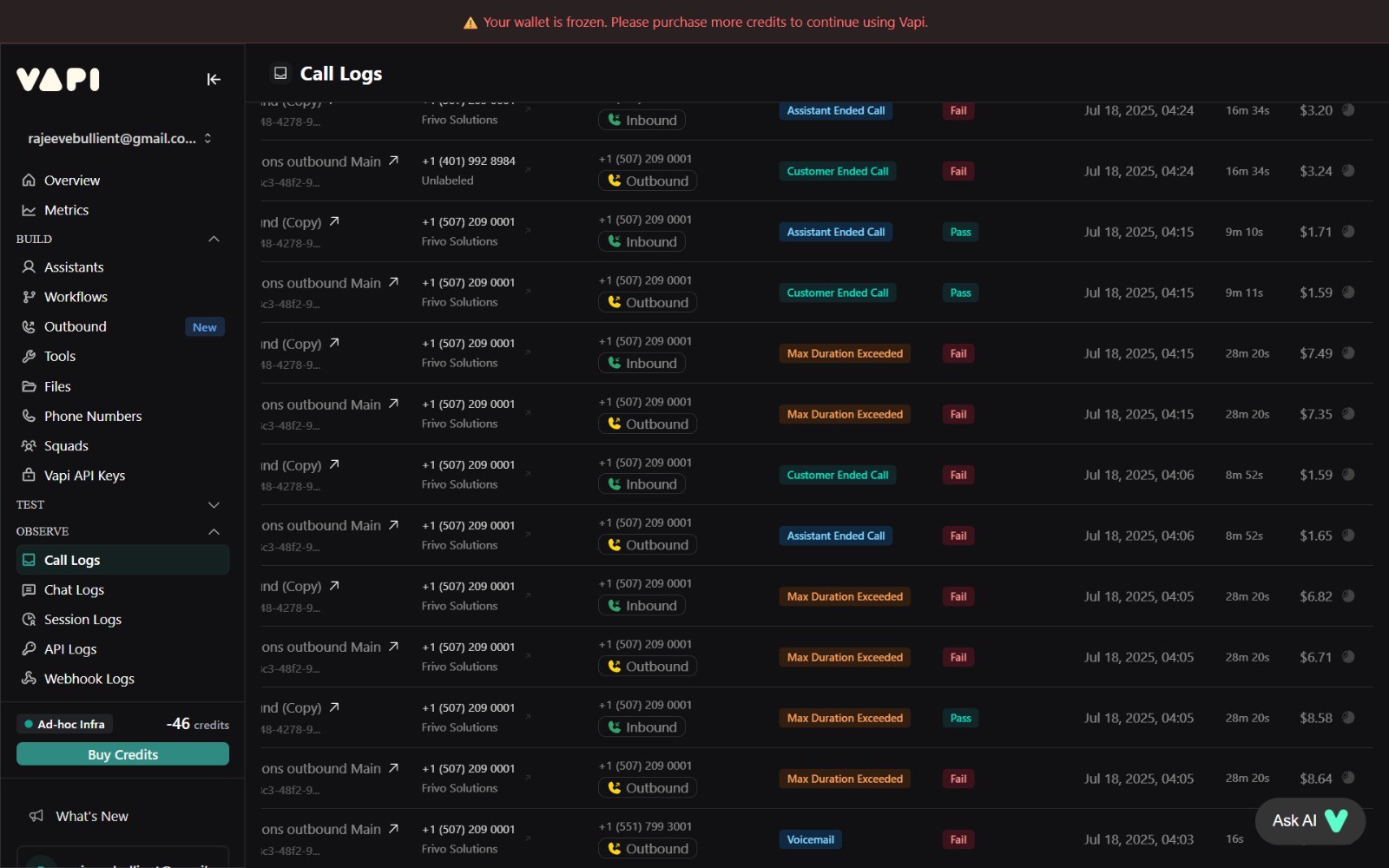Open the account switcher dropdown
This screenshot has height=868, width=1389.
207,139
